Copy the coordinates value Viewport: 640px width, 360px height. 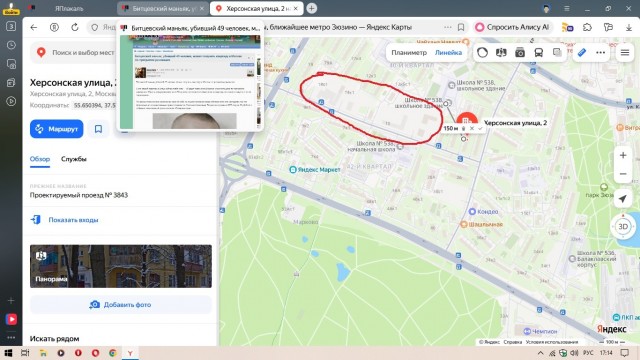pos(95,105)
